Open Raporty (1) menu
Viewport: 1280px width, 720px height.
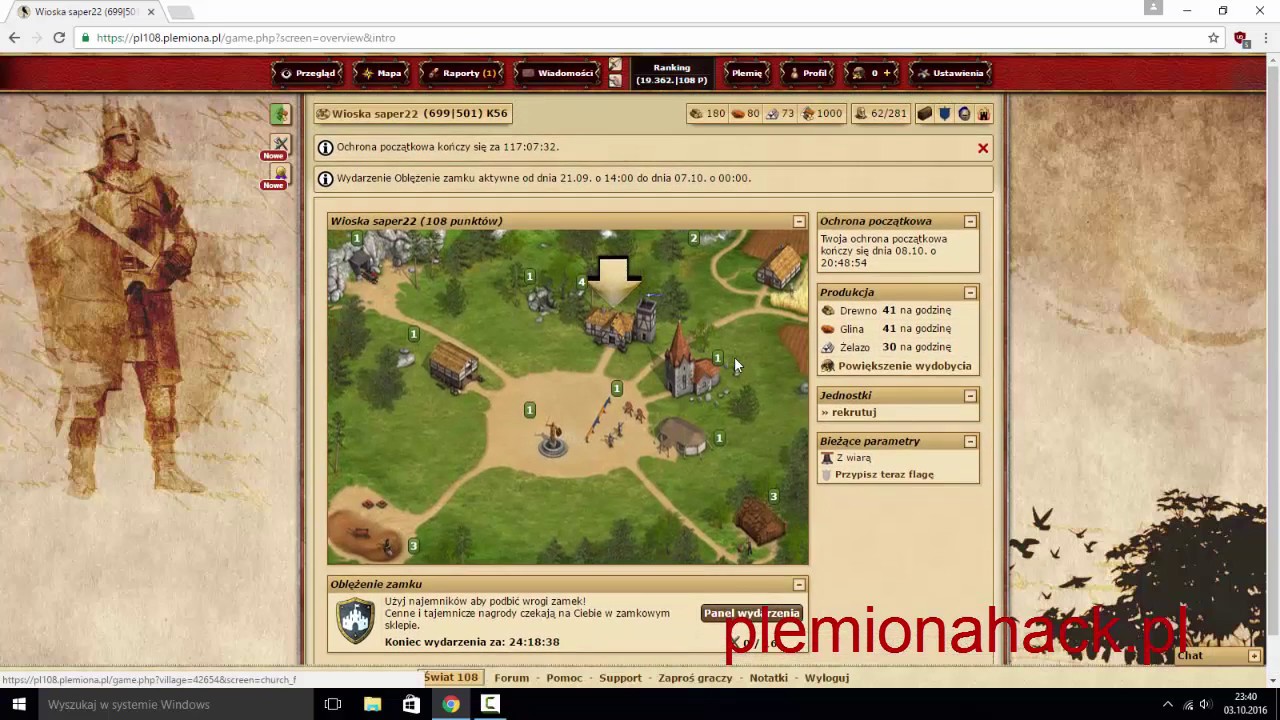463,73
